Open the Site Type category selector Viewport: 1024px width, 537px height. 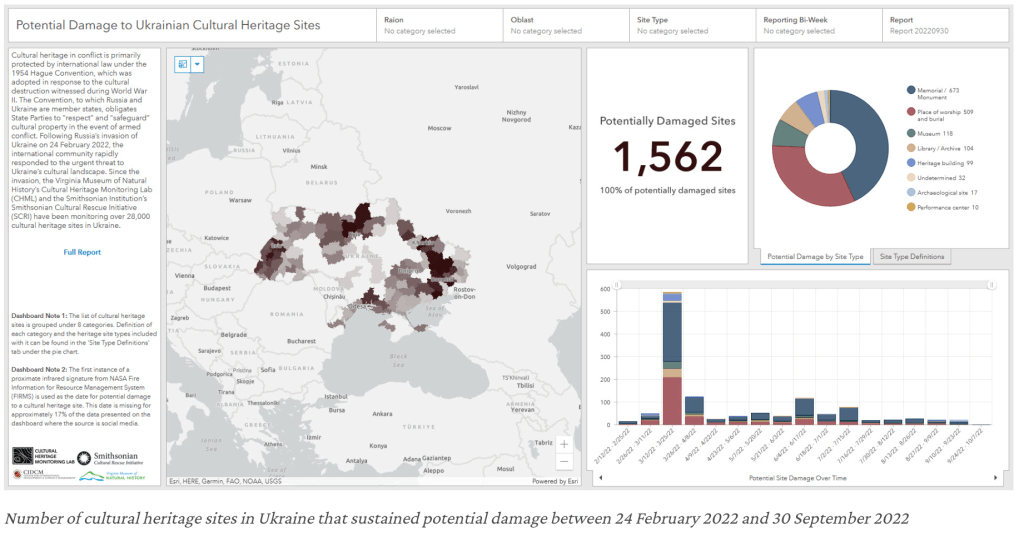point(691,25)
